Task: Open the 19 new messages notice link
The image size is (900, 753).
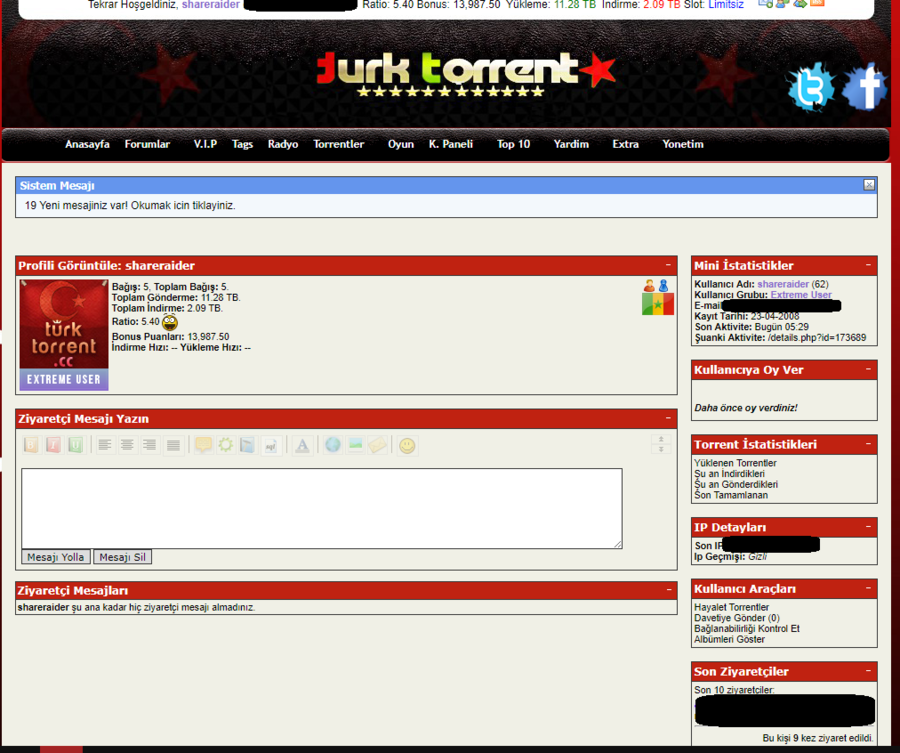Action: (x=130, y=205)
